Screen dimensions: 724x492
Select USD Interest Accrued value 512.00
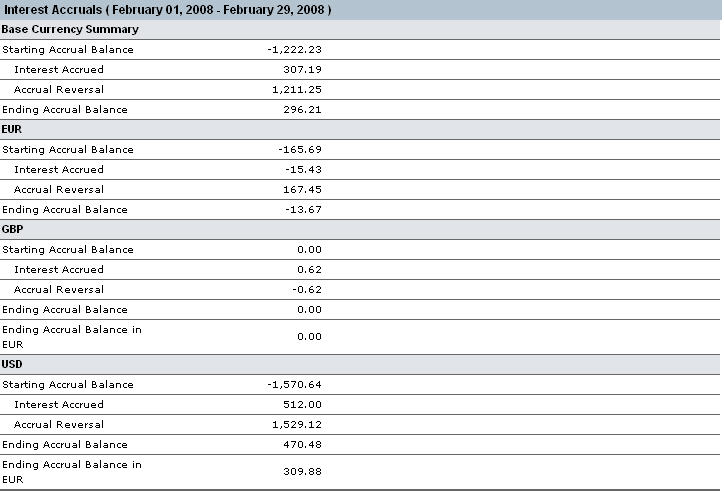tap(302, 404)
